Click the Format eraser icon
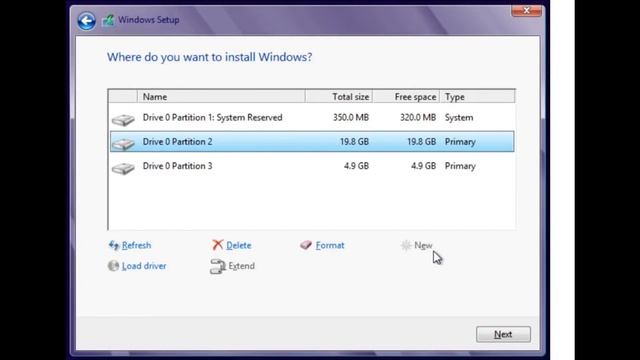The width and height of the screenshot is (640, 360). click(x=306, y=245)
